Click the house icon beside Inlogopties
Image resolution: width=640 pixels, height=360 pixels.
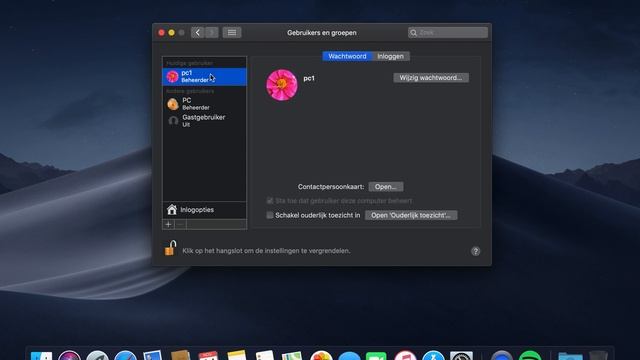pyautogui.click(x=172, y=210)
